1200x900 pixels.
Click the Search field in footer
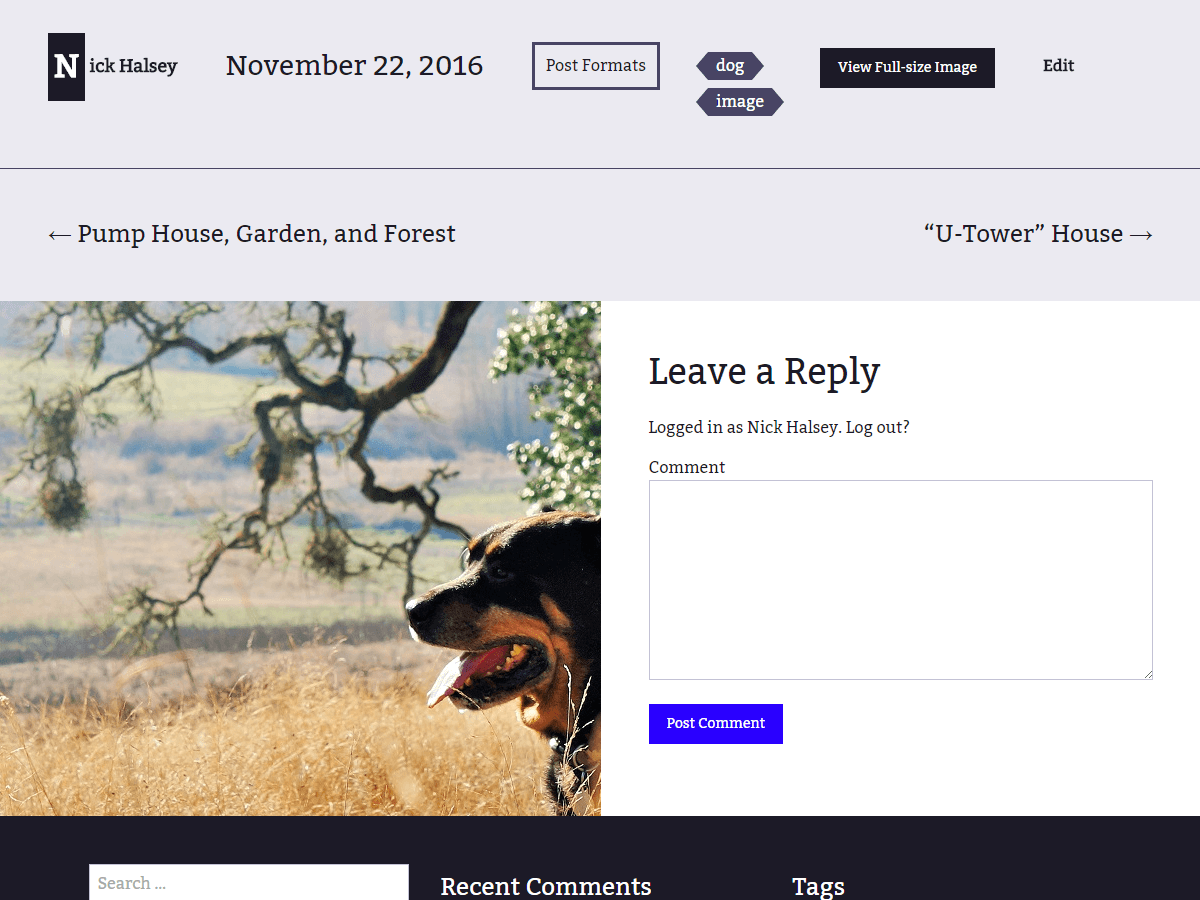249,883
